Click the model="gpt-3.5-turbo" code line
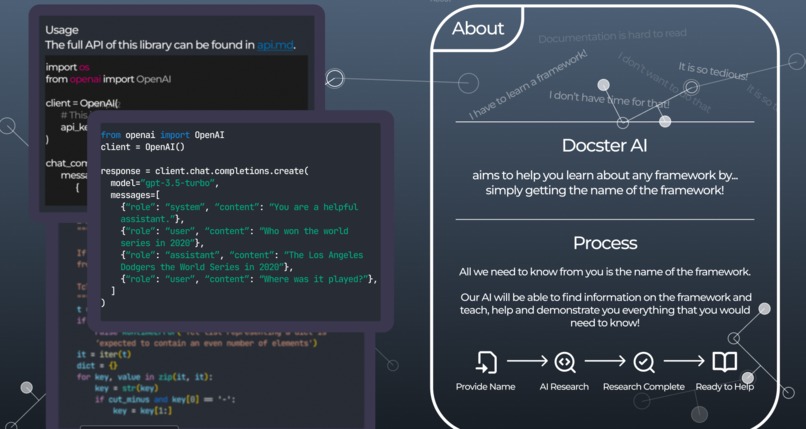806x429 pixels. pyautogui.click(x=164, y=183)
